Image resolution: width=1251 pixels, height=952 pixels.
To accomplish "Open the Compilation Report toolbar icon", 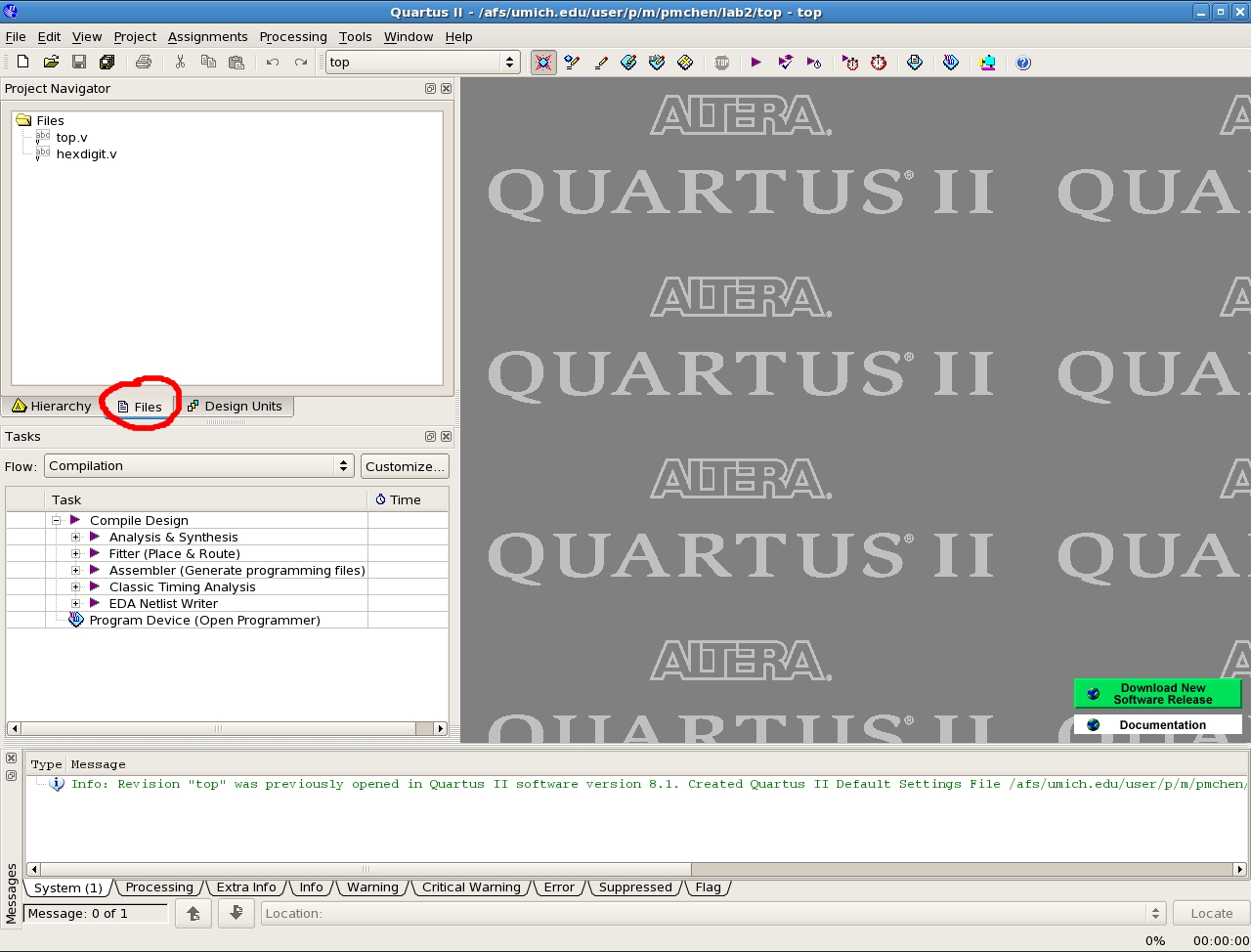I will pos(915,63).
